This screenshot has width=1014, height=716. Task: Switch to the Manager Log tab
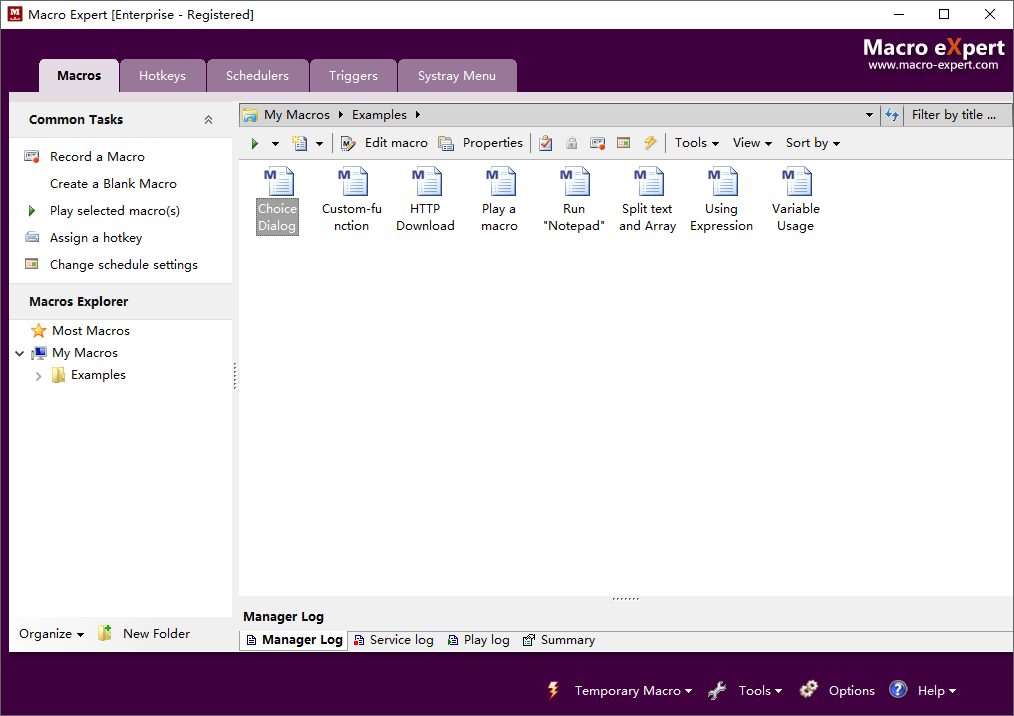coord(294,640)
